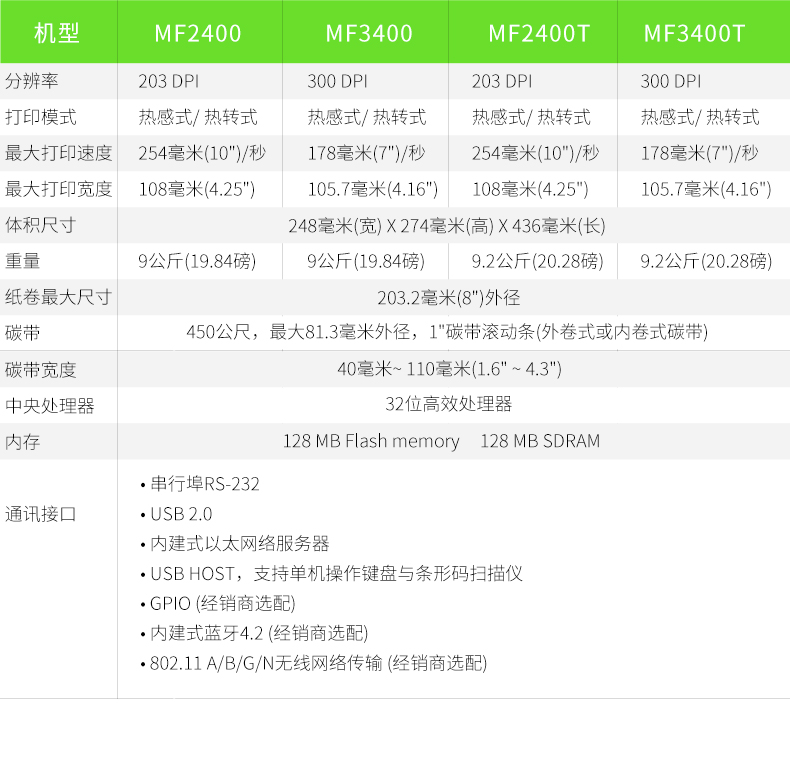
Task: Click 254毫米(10")/秒 under MF2400
Action: (x=202, y=153)
